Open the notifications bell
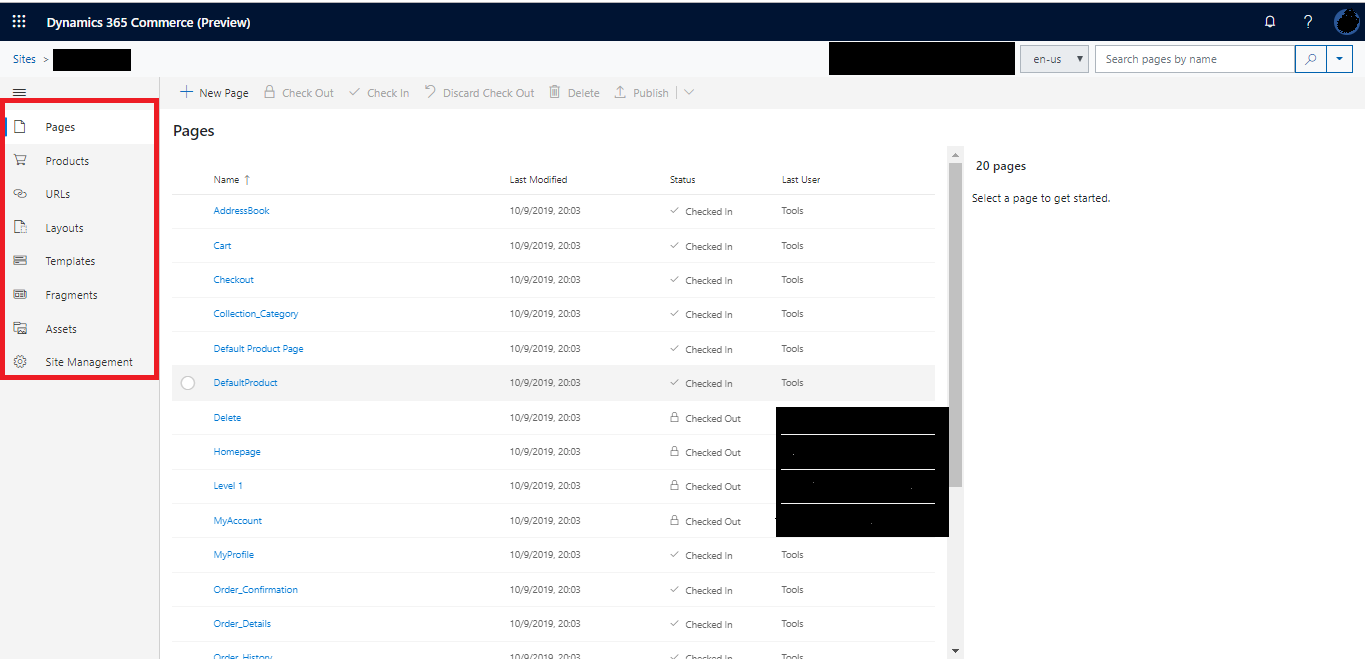The height and width of the screenshot is (659, 1365). [1270, 21]
